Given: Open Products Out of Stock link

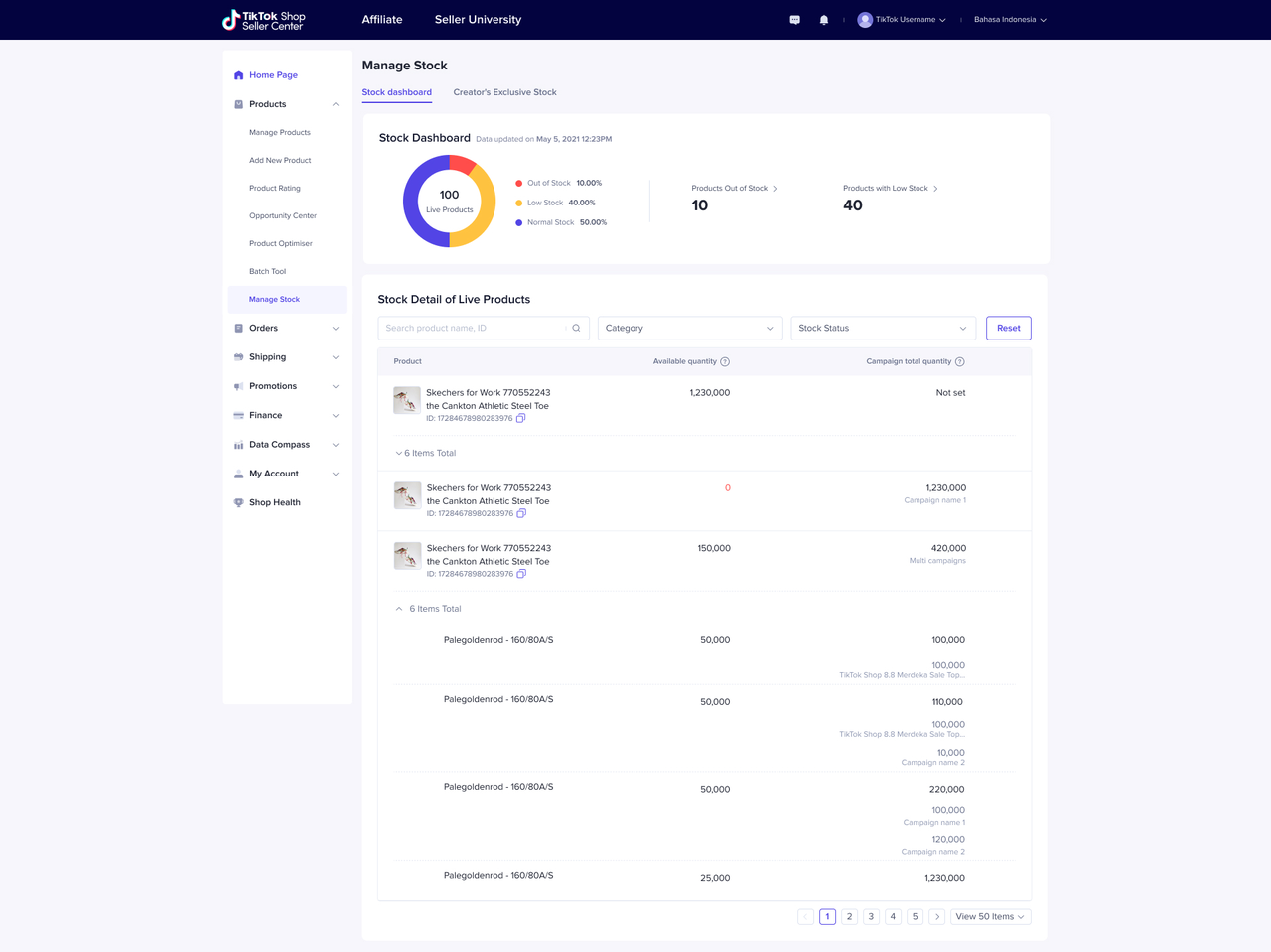Looking at the screenshot, I should pos(734,188).
